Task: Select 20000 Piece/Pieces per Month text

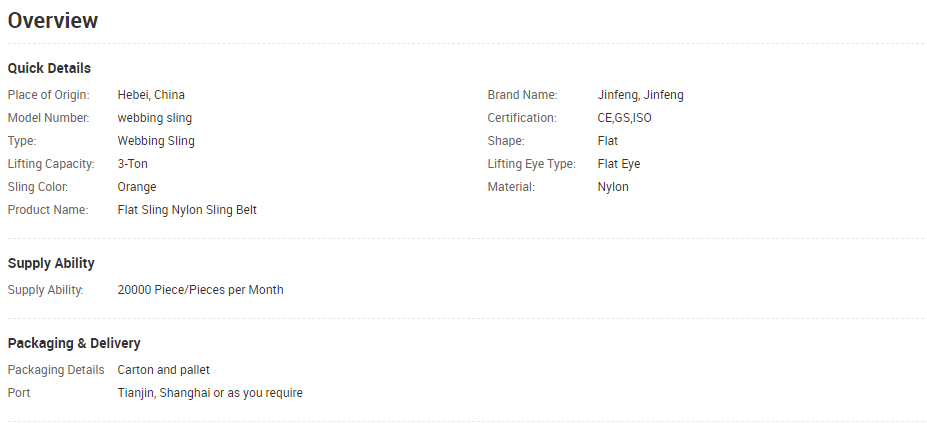Action: tap(200, 290)
